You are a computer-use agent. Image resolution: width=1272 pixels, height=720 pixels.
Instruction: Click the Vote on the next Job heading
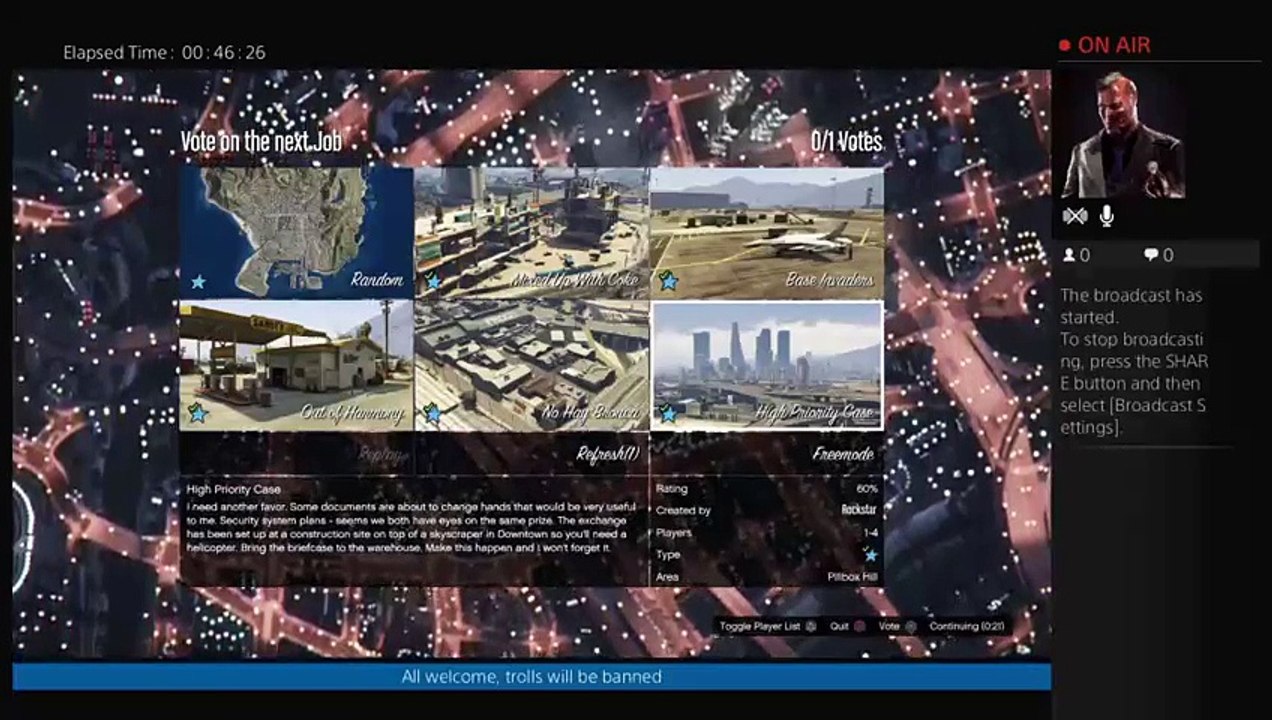[x=261, y=141]
